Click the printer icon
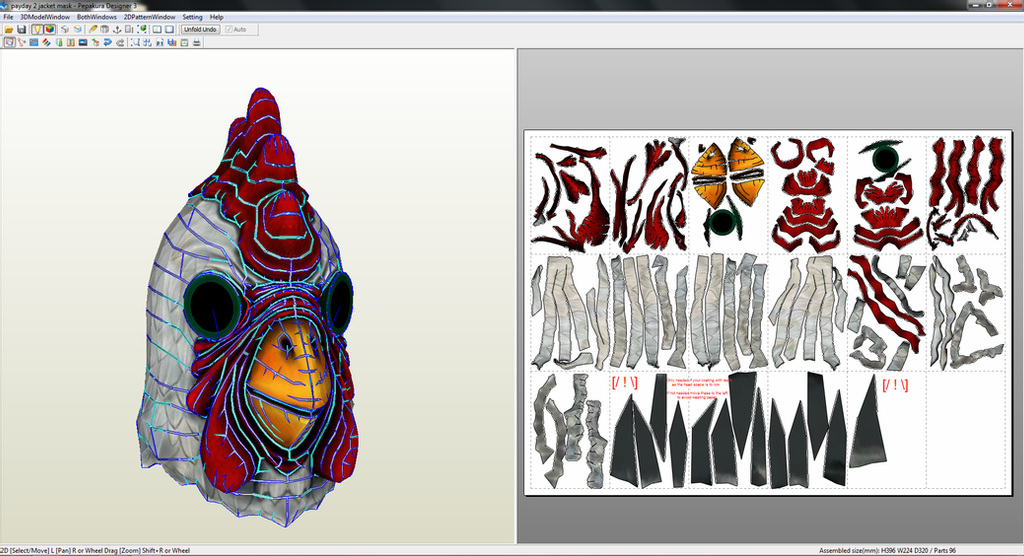The width and height of the screenshot is (1024, 556). (197, 42)
